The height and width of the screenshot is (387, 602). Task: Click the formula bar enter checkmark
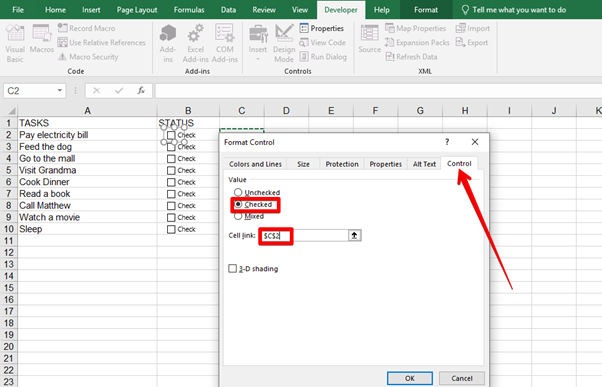pyautogui.click(x=119, y=91)
